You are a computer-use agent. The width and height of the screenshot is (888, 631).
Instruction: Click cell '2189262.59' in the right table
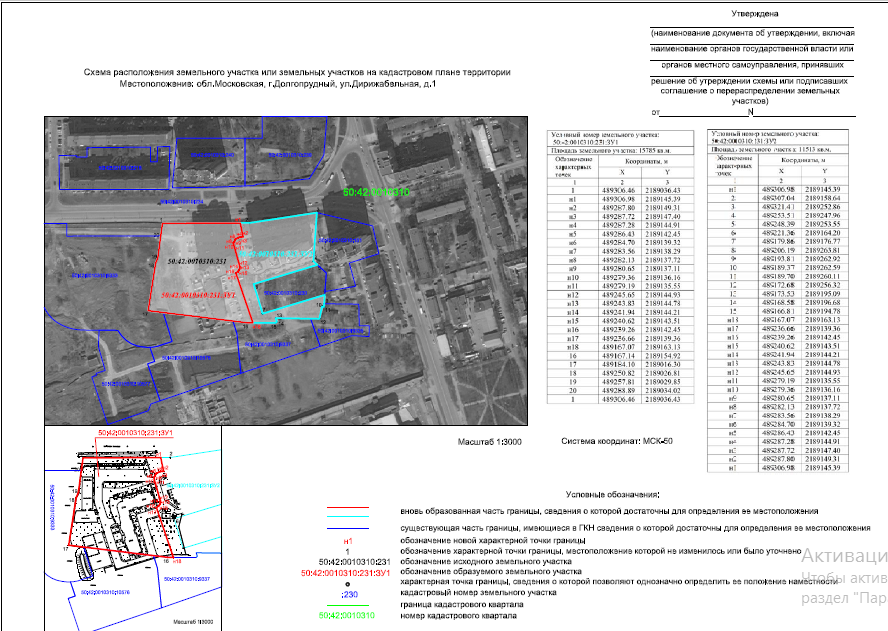click(x=822, y=267)
